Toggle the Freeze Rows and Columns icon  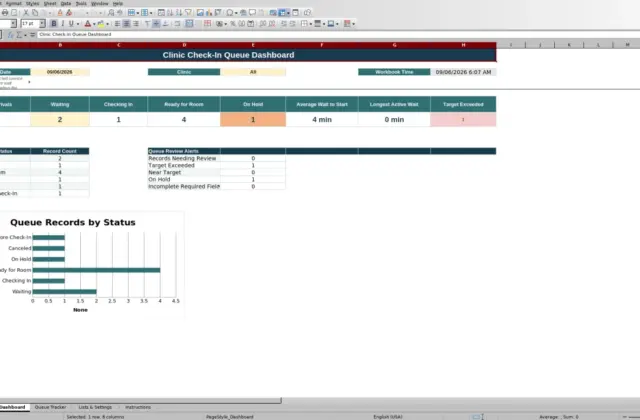point(282,13)
